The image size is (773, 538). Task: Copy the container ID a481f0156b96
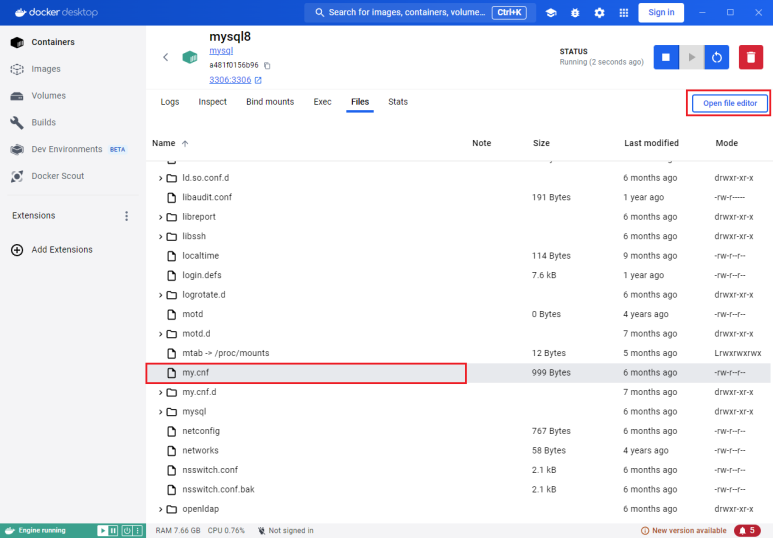click(x=267, y=66)
